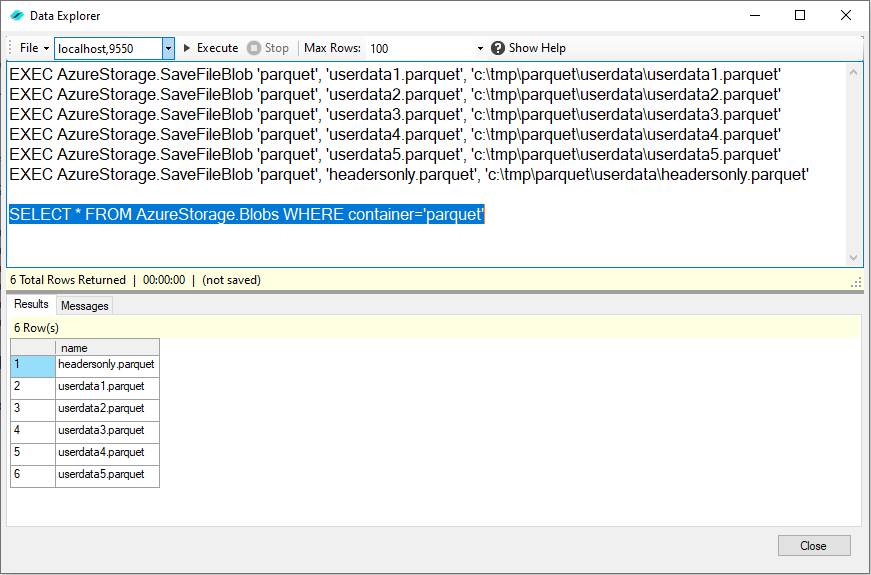Click the Show Help label

click(x=537, y=48)
